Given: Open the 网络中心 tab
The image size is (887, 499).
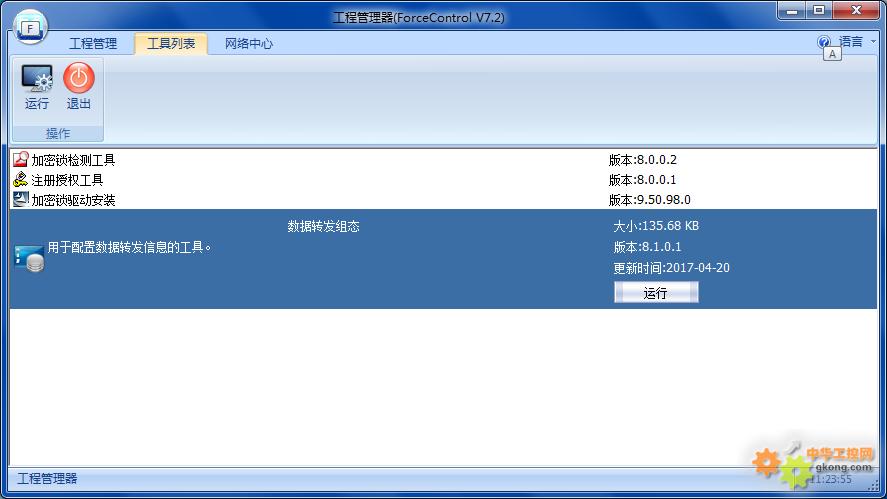Looking at the screenshot, I should [249, 44].
